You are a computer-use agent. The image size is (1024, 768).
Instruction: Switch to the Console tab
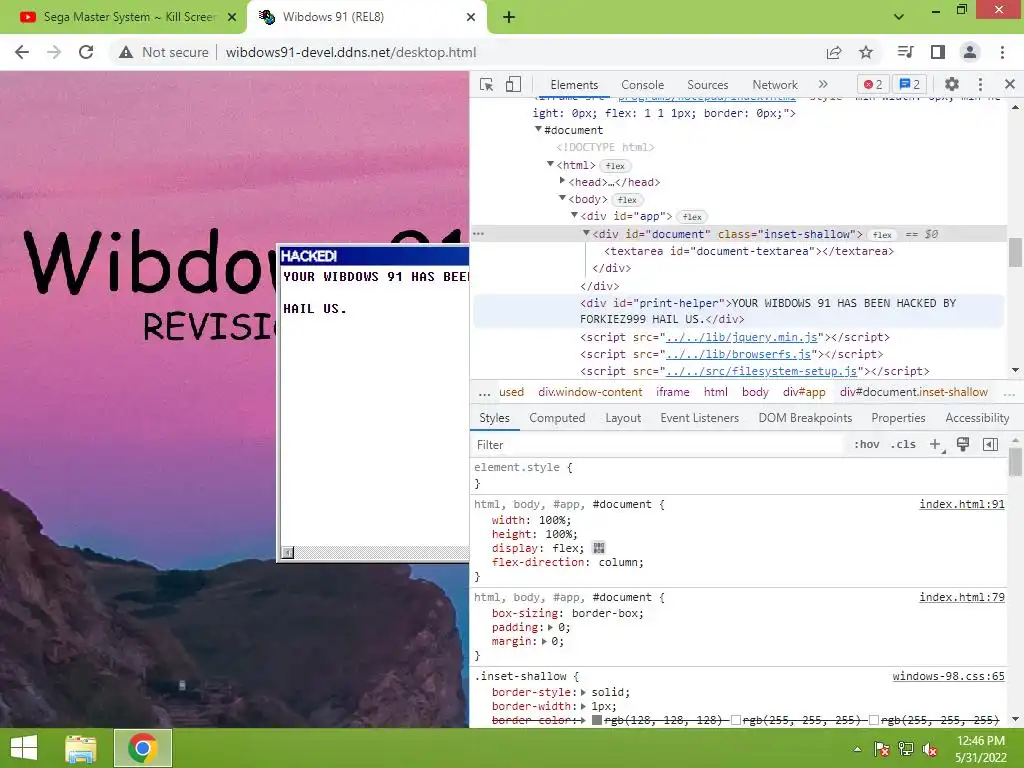[642, 85]
